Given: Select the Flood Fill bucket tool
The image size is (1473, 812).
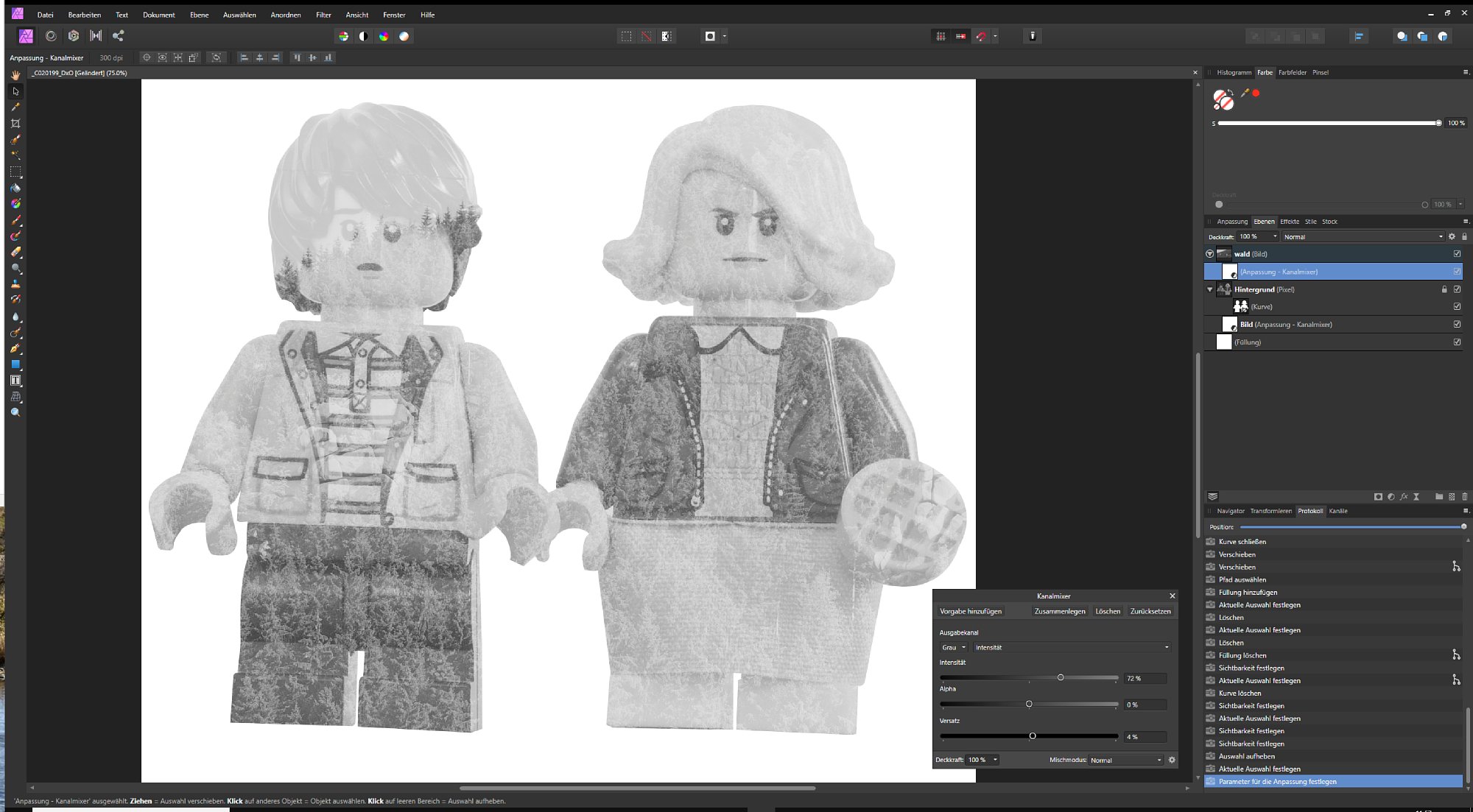Looking at the screenshot, I should pos(15,188).
